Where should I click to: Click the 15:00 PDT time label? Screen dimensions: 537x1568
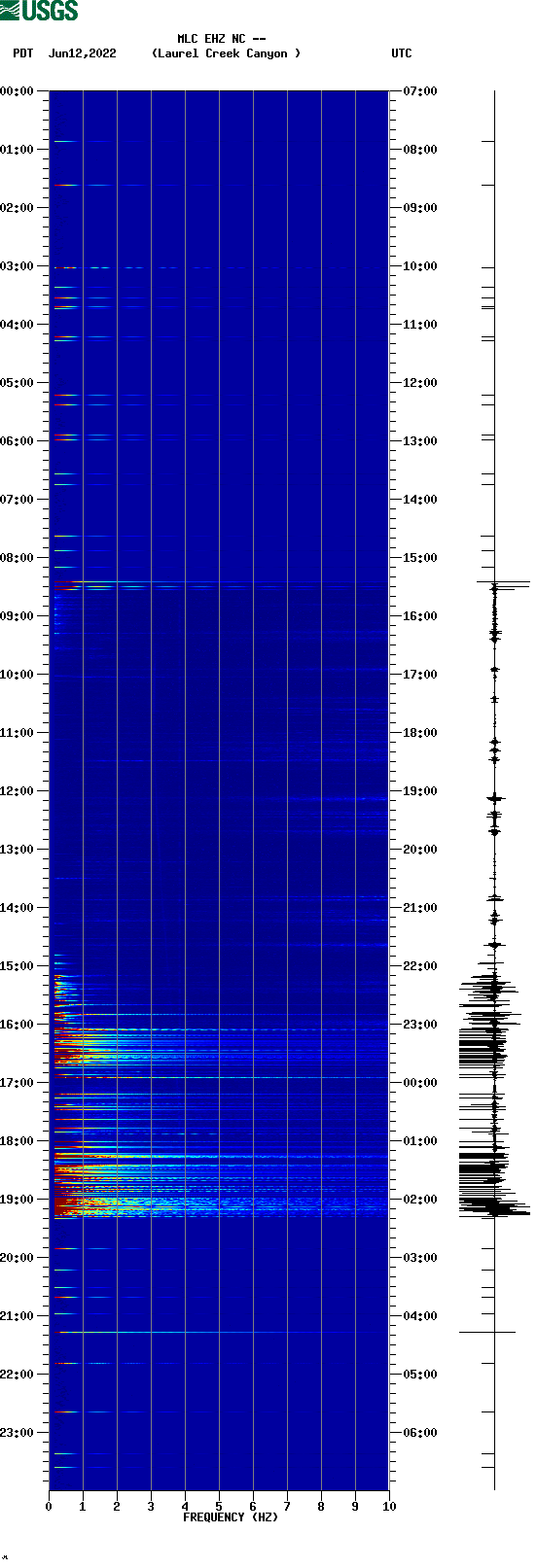point(18,966)
